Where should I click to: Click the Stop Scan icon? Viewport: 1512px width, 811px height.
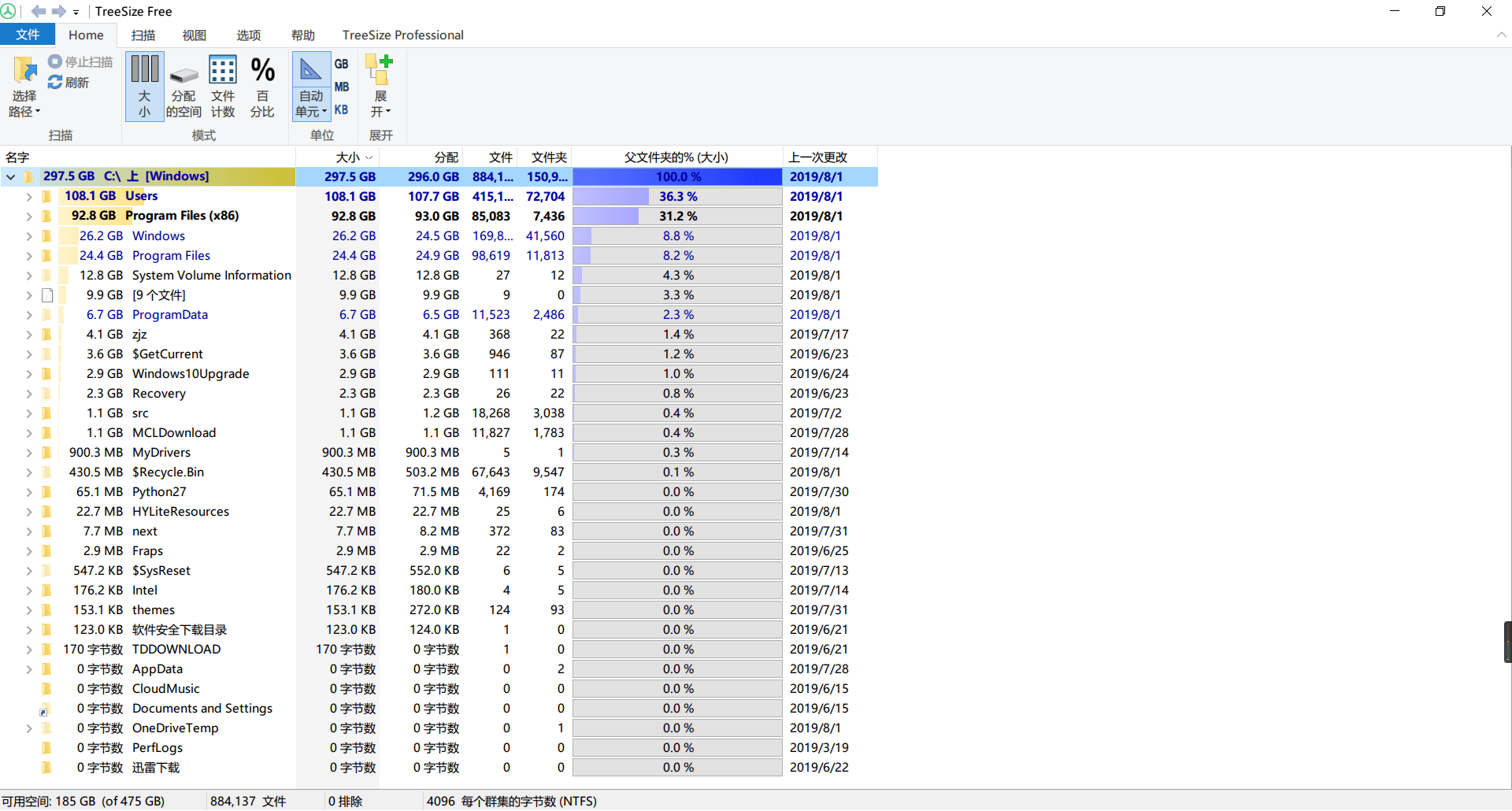tap(55, 61)
